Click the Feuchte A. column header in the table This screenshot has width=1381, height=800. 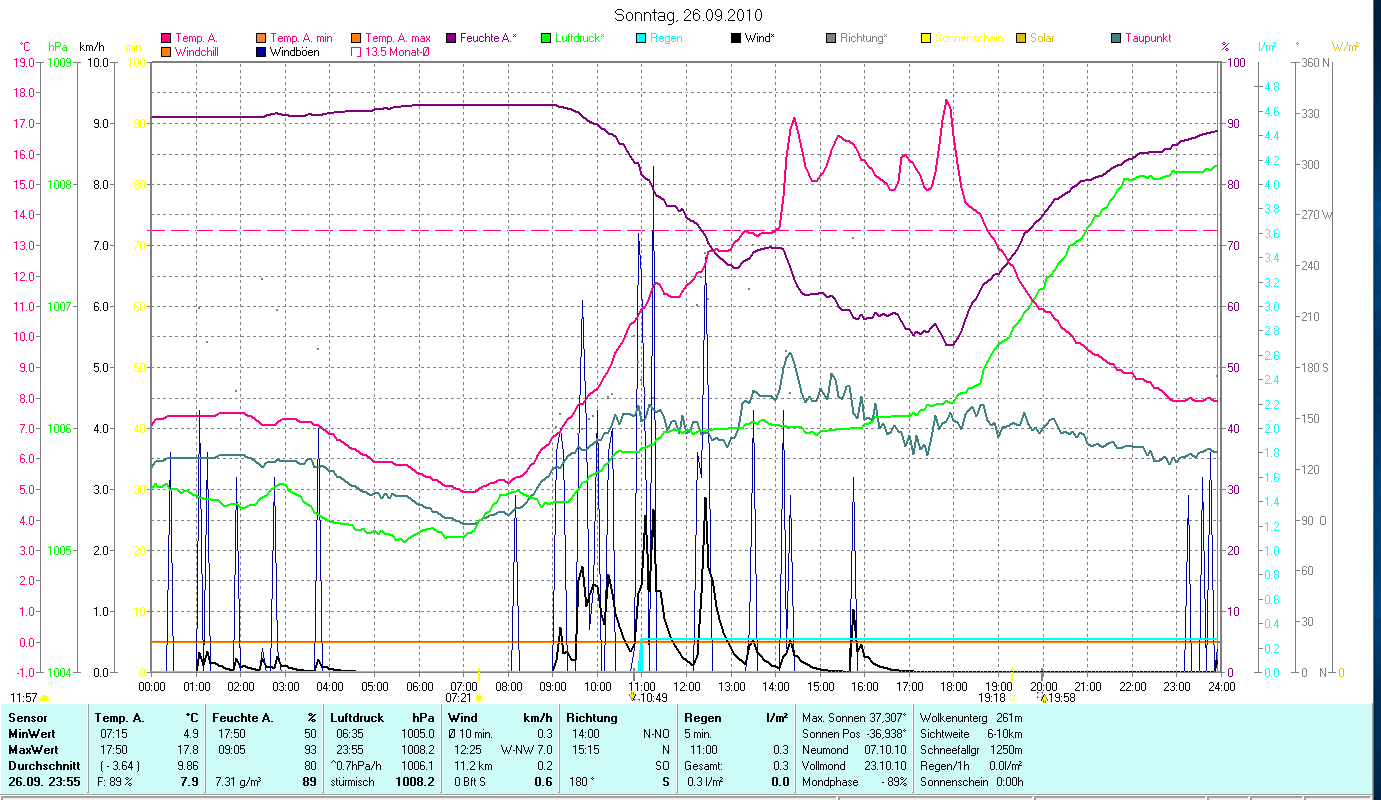pyautogui.click(x=241, y=717)
